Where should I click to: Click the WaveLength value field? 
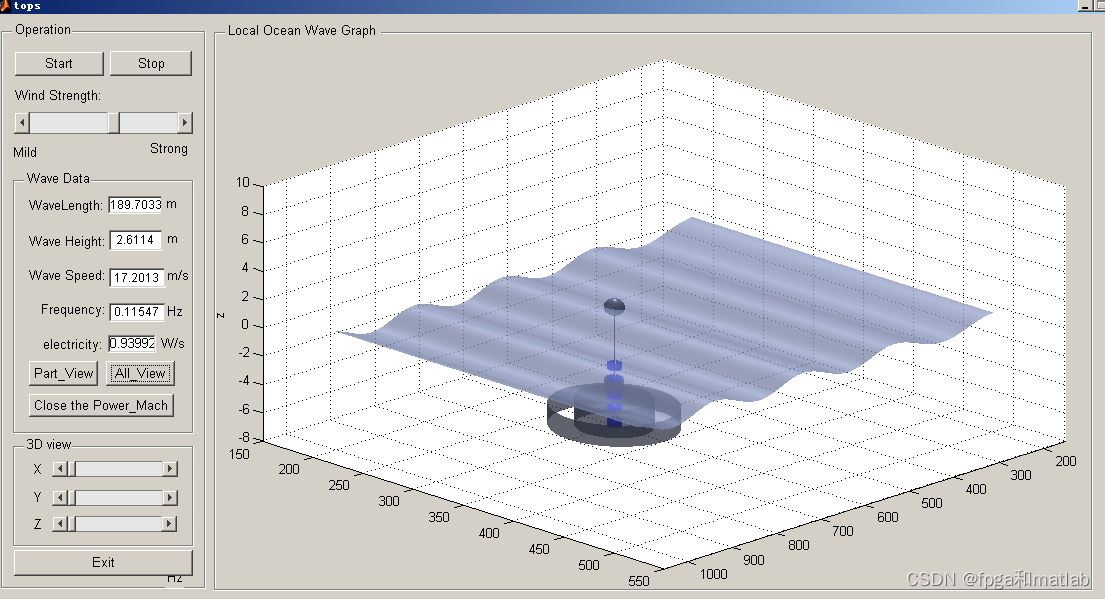coord(135,205)
